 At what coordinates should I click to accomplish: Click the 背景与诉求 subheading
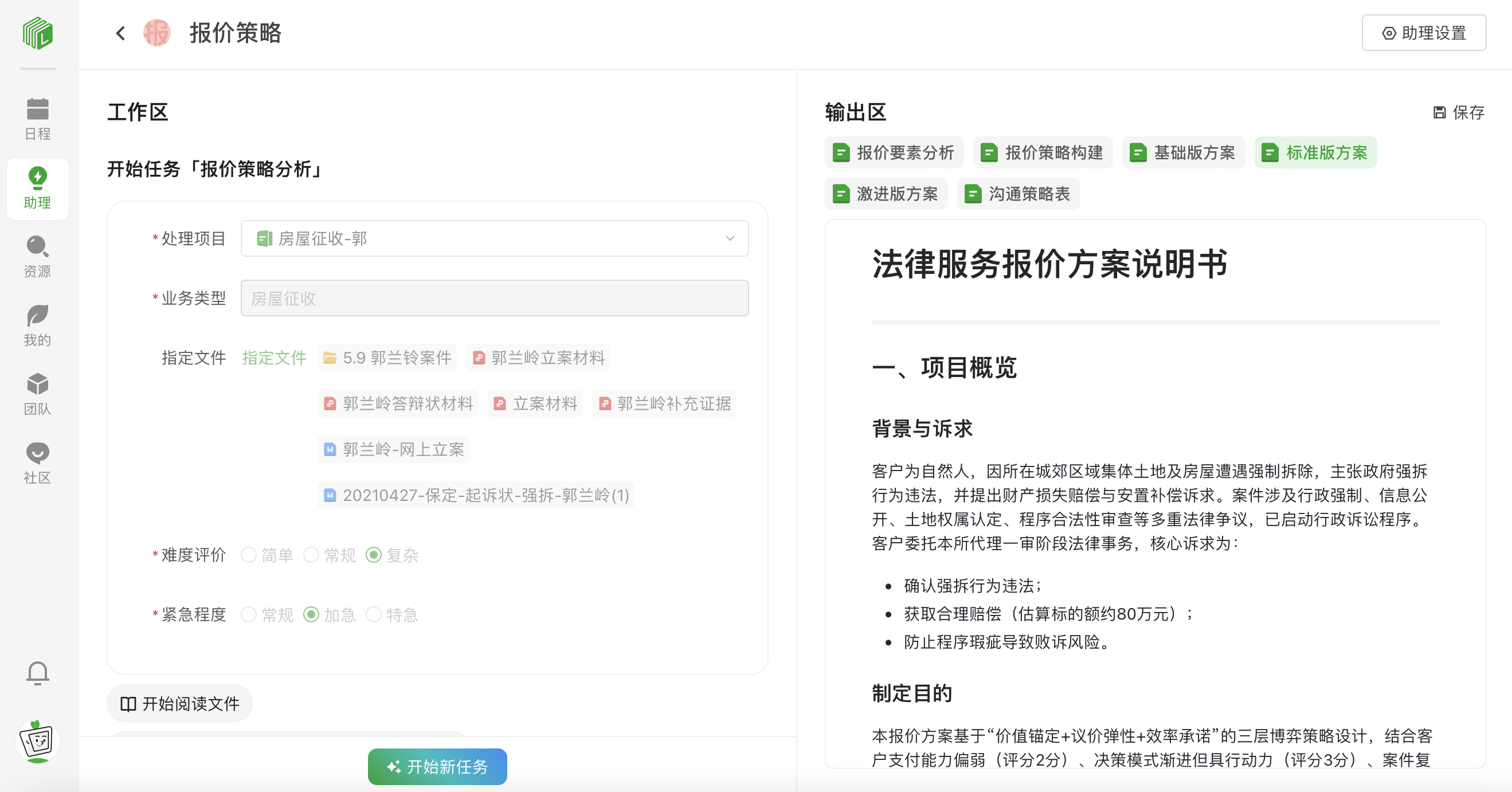click(922, 429)
